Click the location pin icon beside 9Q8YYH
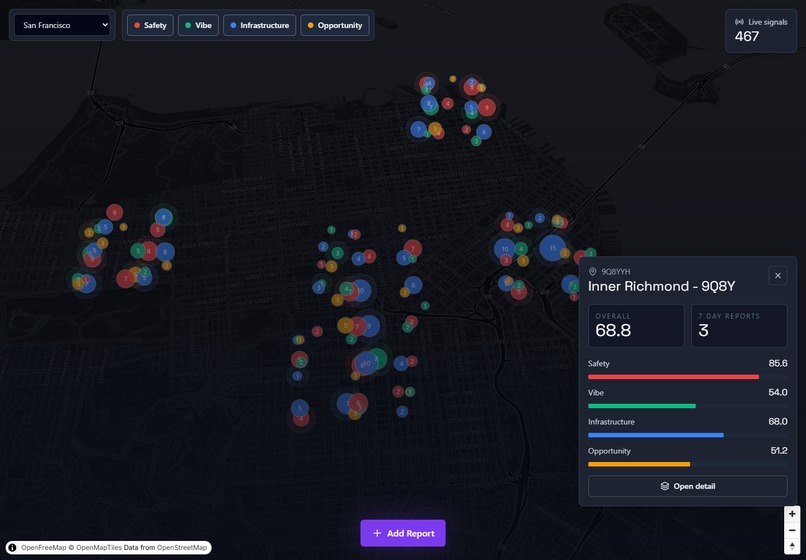Viewport: 806px width, 560px height. 592,272
